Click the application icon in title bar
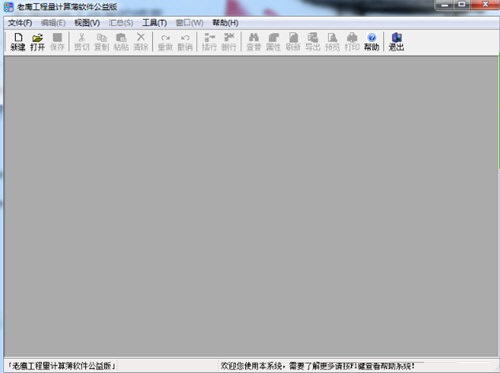 click(x=9, y=7)
